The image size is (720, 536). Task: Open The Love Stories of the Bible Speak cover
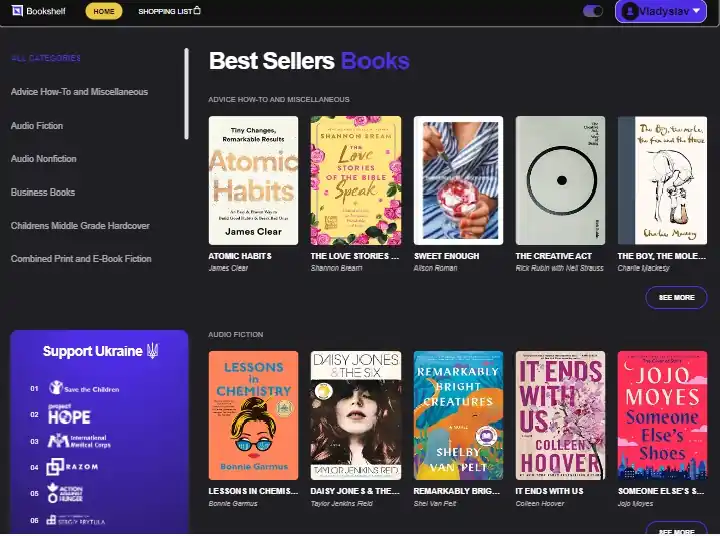click(356, 181)
